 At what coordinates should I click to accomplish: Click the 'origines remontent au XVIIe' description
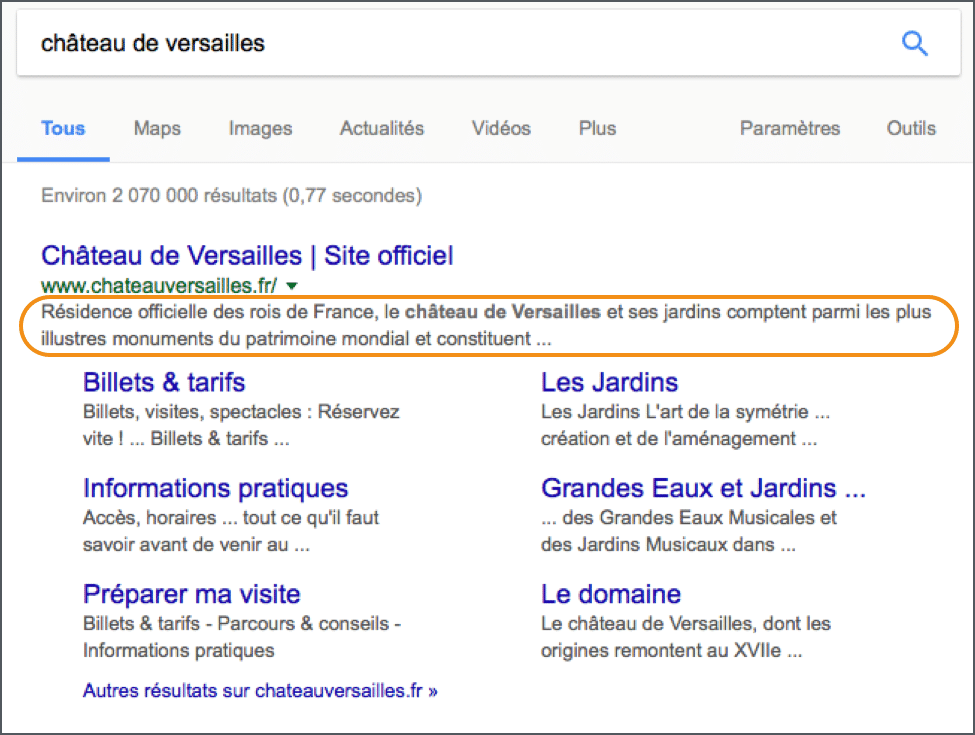pyautogui.click(x=686, y=637)
